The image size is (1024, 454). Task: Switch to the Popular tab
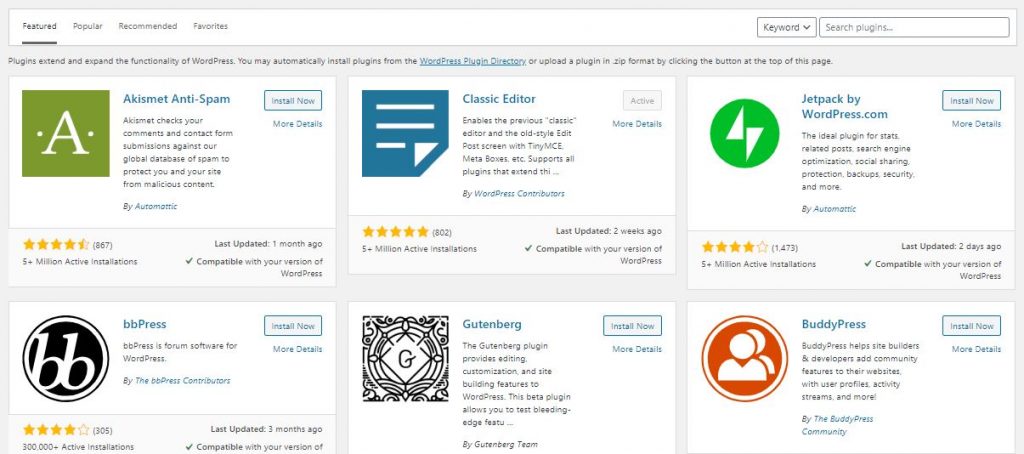(88, 27)
